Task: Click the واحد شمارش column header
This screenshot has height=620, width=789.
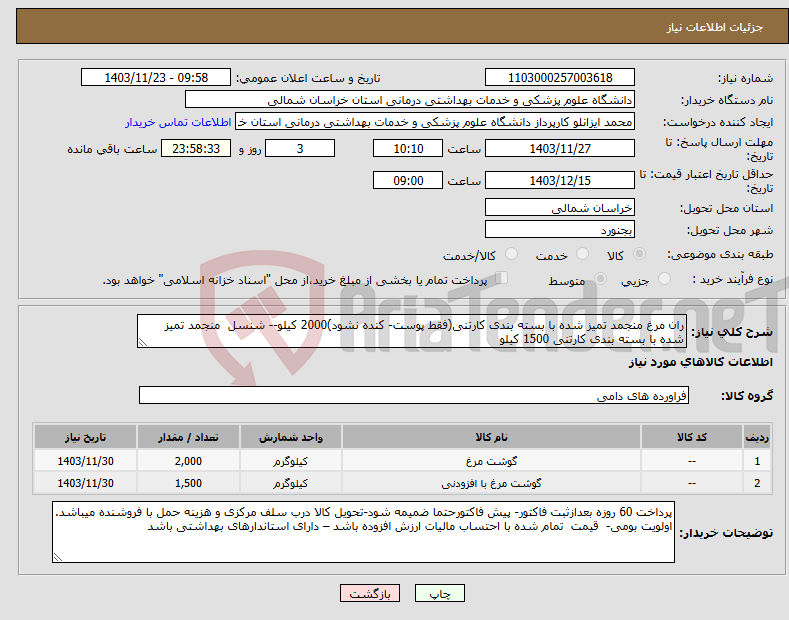Action: pyautogui.click(x=291, y=437)
